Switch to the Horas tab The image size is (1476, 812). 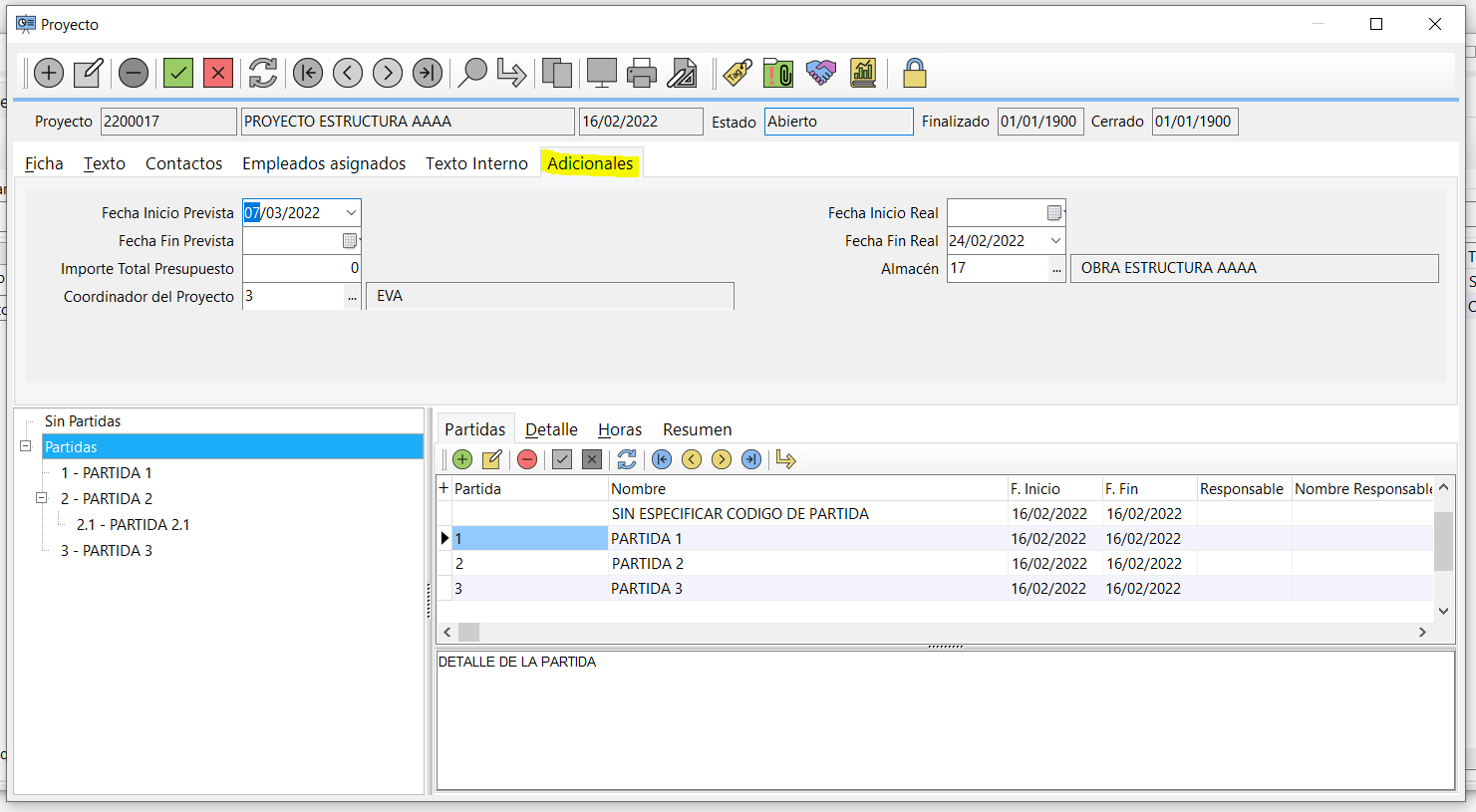click(620, 429)
